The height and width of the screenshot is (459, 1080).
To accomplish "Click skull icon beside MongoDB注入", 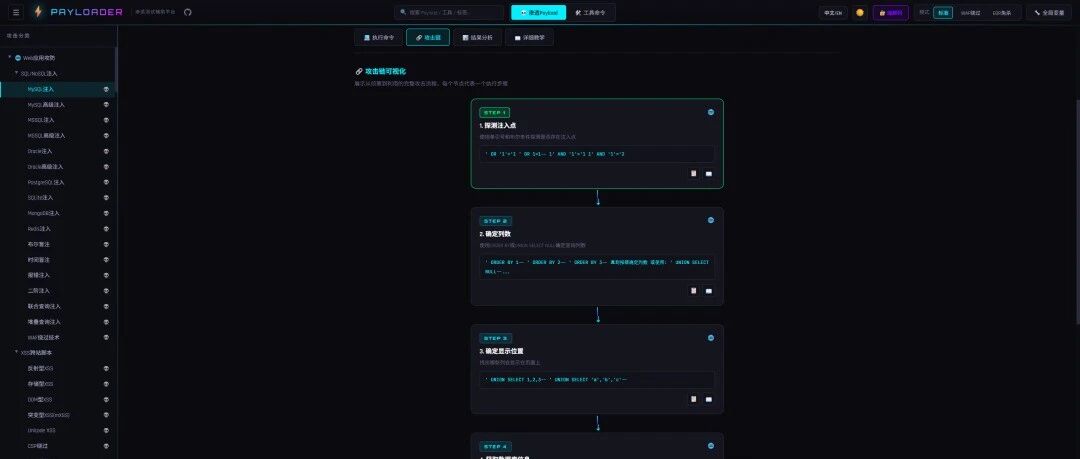I will (106, 213).
